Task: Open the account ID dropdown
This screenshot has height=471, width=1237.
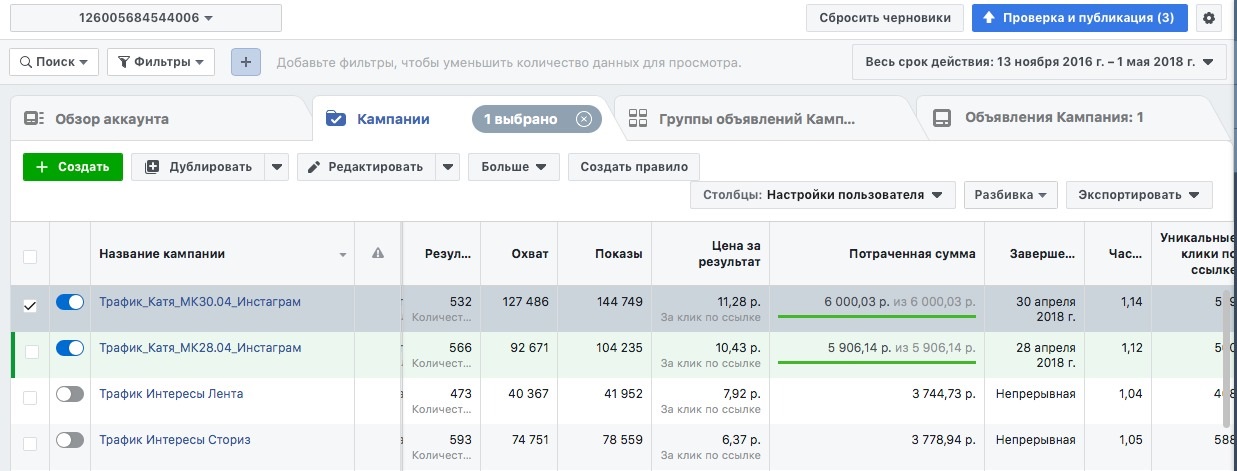Action: [x=145, y=18]
